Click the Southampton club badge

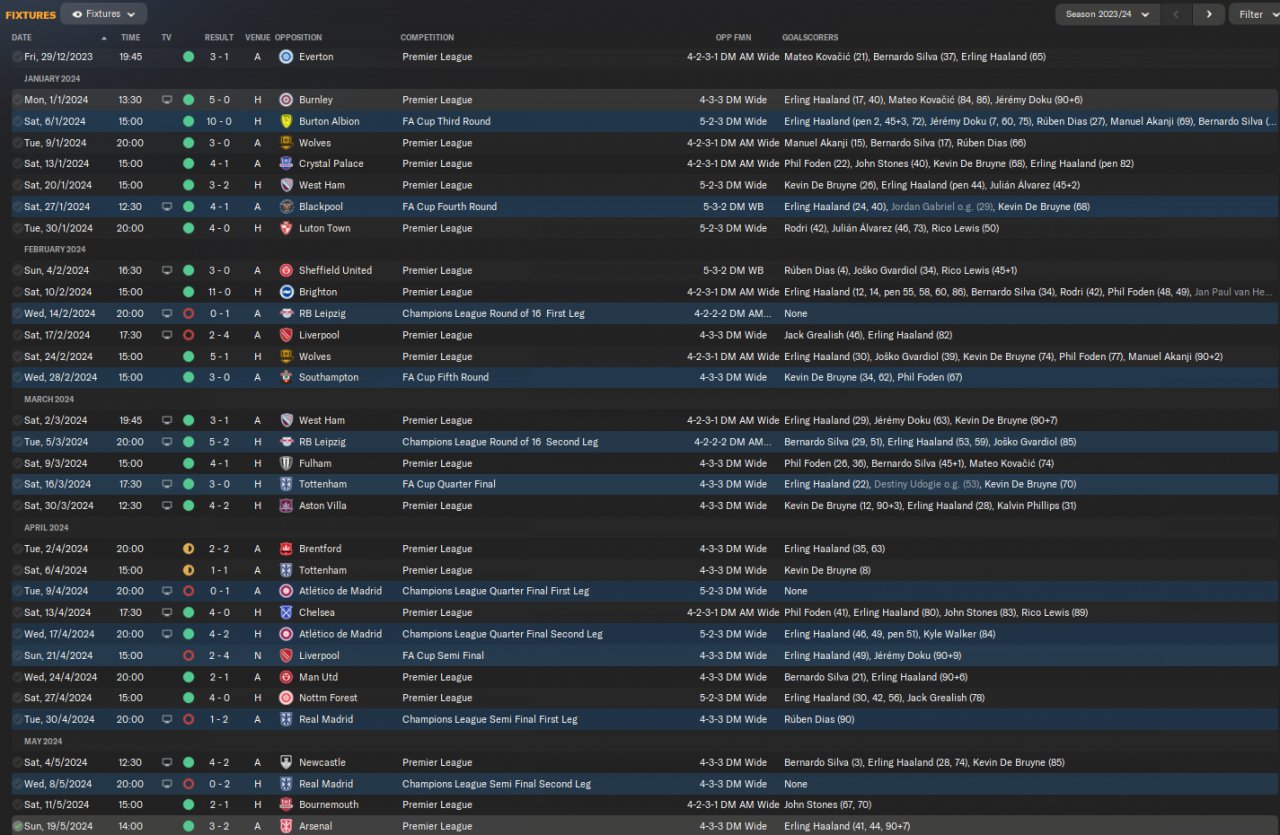coord(286,378)
